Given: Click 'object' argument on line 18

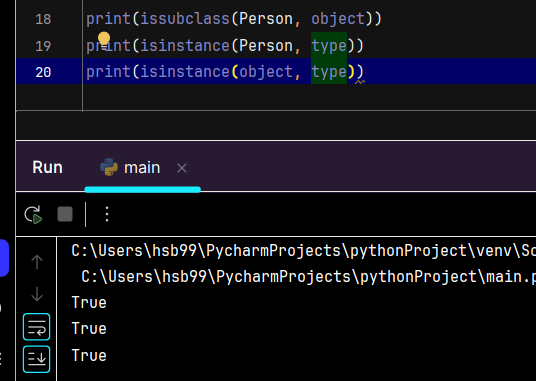Looking at the screenshot, I should pyautogui.click(x=338, y=18).
